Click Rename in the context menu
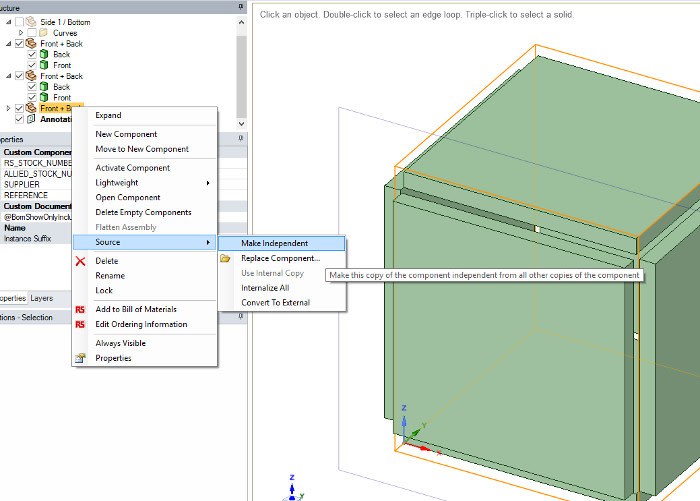 (x=145, y=276)
